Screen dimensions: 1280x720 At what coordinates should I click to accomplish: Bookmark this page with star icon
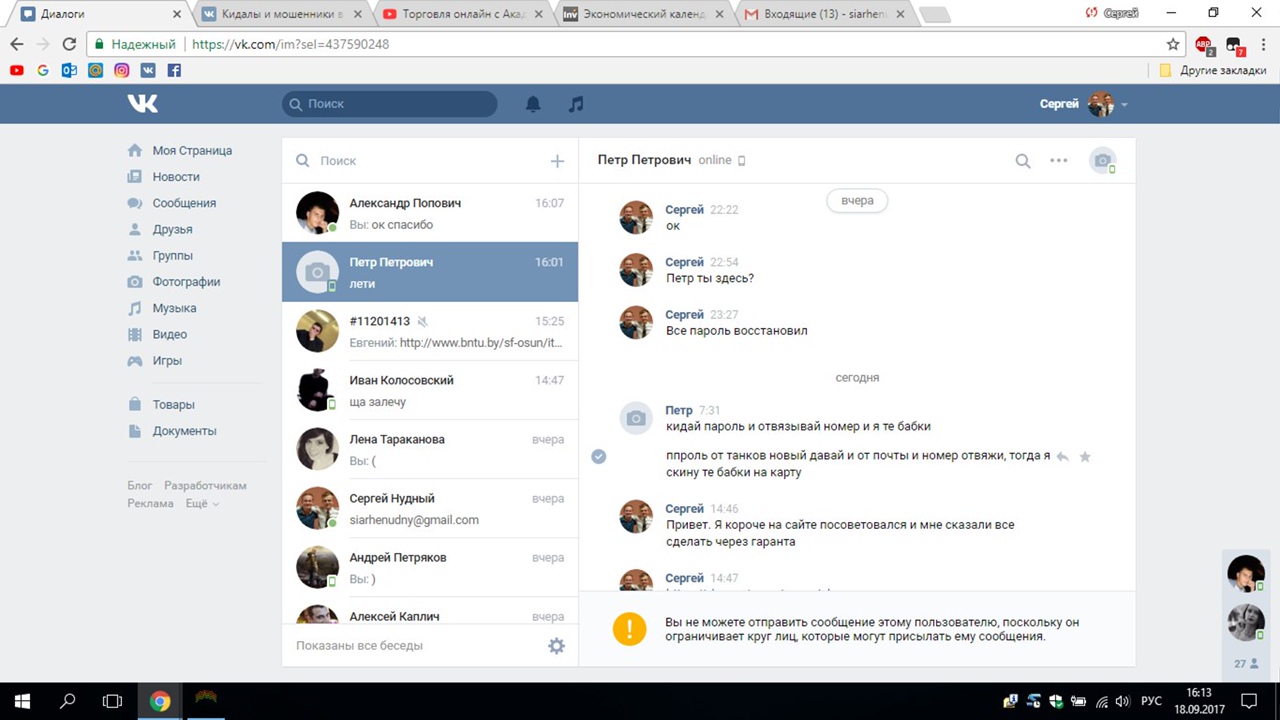[1173, 44]
